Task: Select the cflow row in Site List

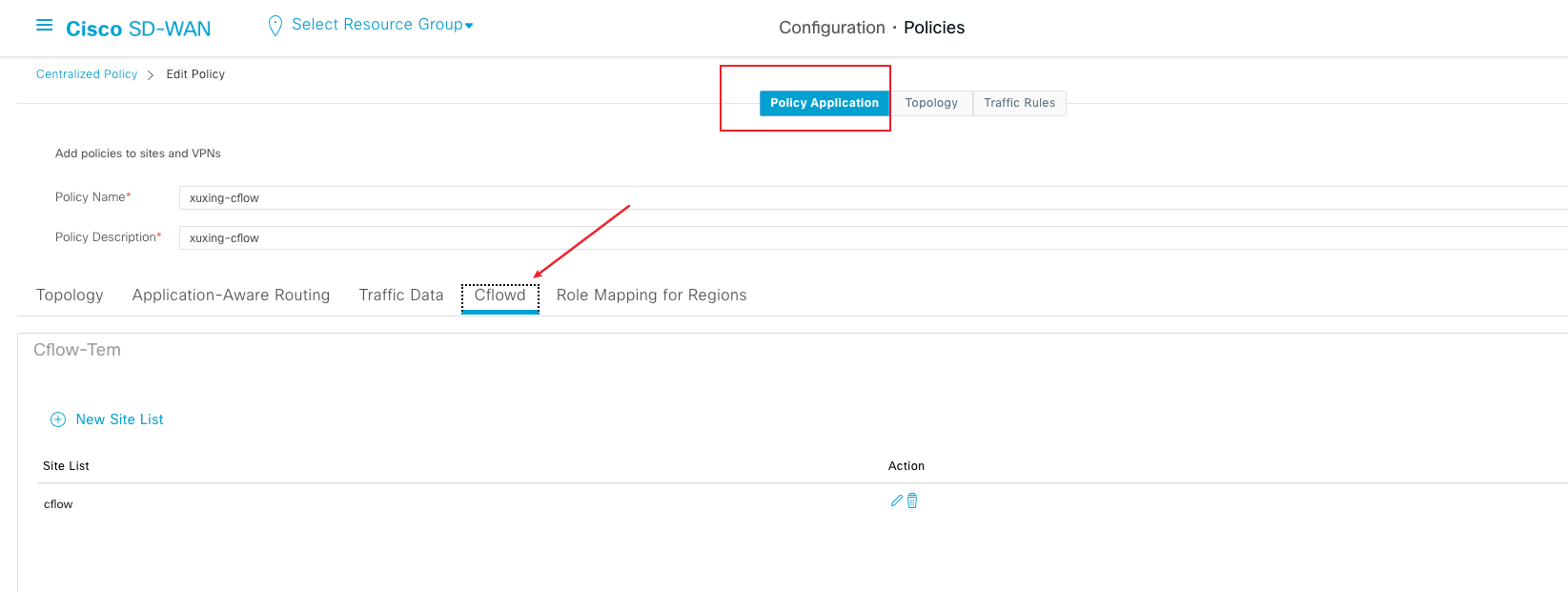Action: point(58,504)
